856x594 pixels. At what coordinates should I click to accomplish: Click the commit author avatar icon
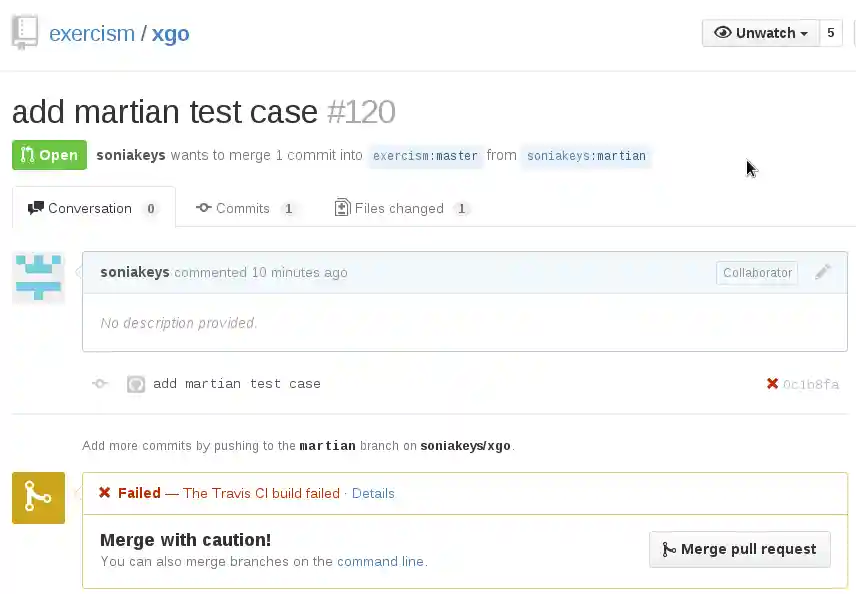click(x=136, y=384)
